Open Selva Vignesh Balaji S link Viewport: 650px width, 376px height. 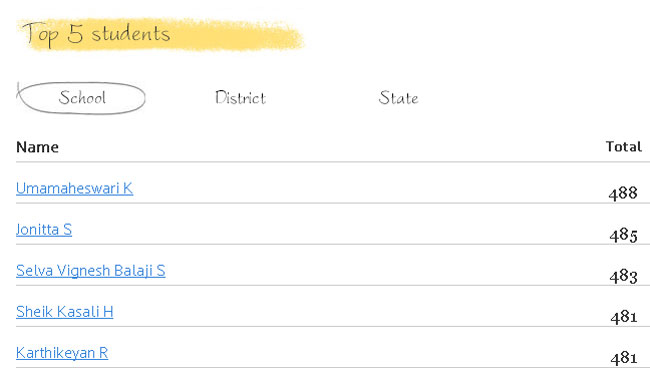click(91, 270)
